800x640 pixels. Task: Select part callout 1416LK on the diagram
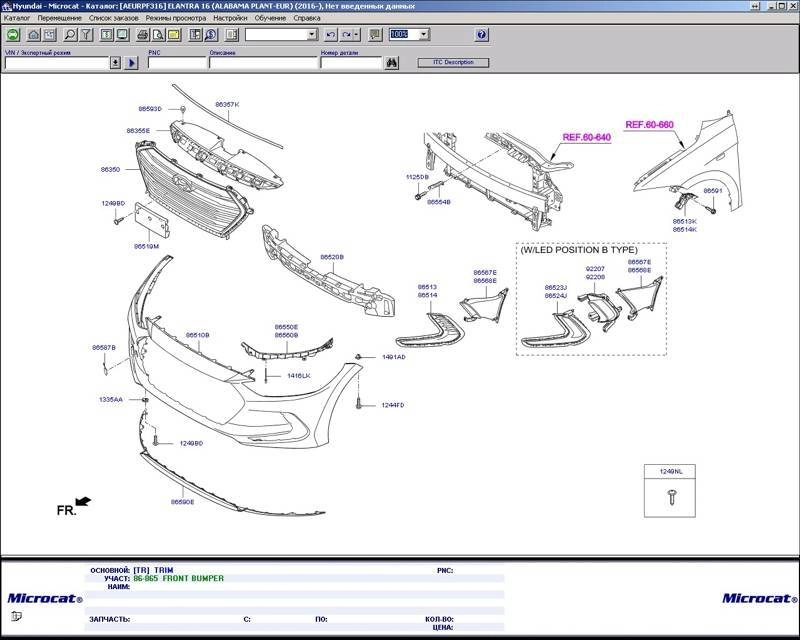point(298,376)
